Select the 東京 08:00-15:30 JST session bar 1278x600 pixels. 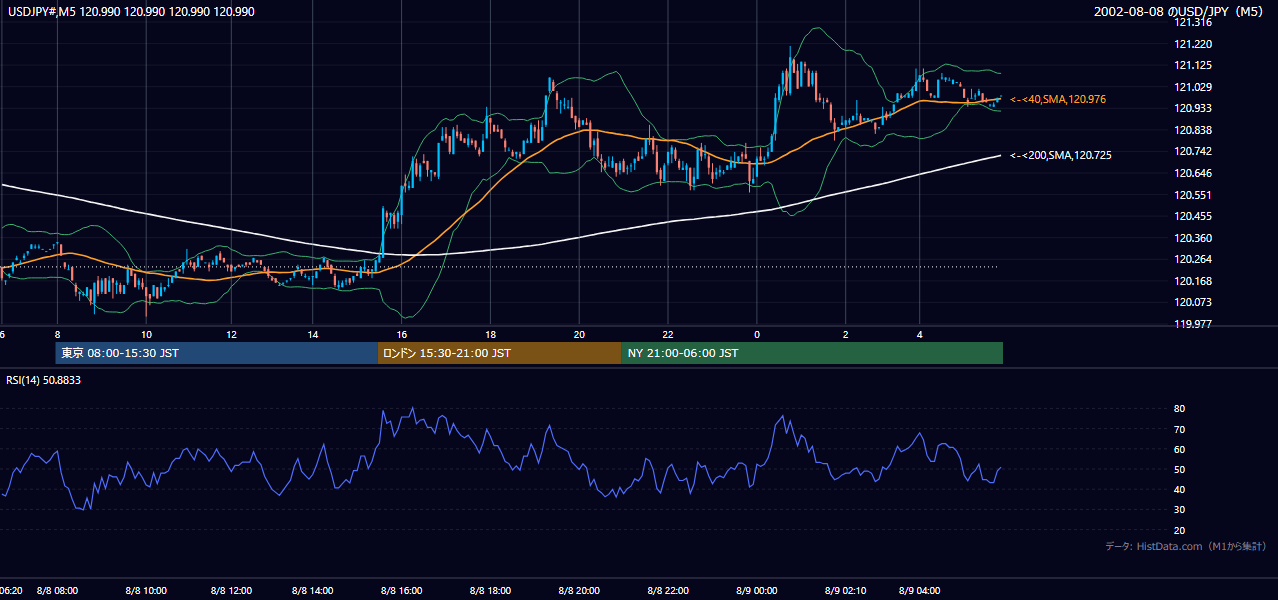tap(216, 353)
